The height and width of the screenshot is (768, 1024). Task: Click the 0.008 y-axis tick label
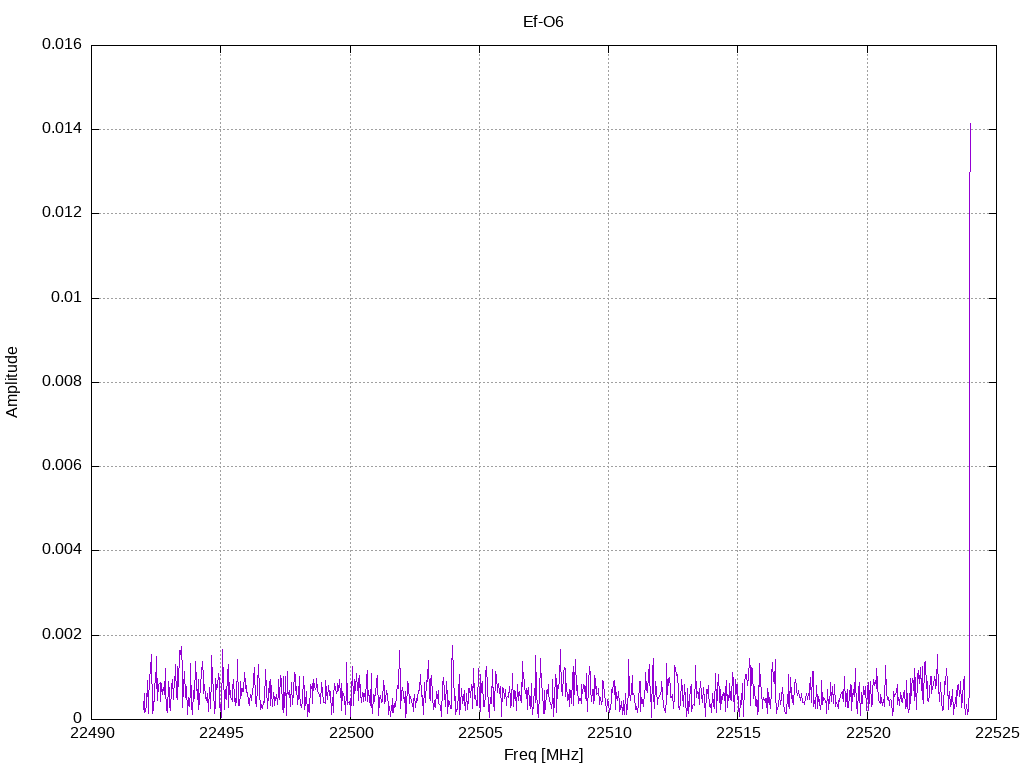(62, 382)
